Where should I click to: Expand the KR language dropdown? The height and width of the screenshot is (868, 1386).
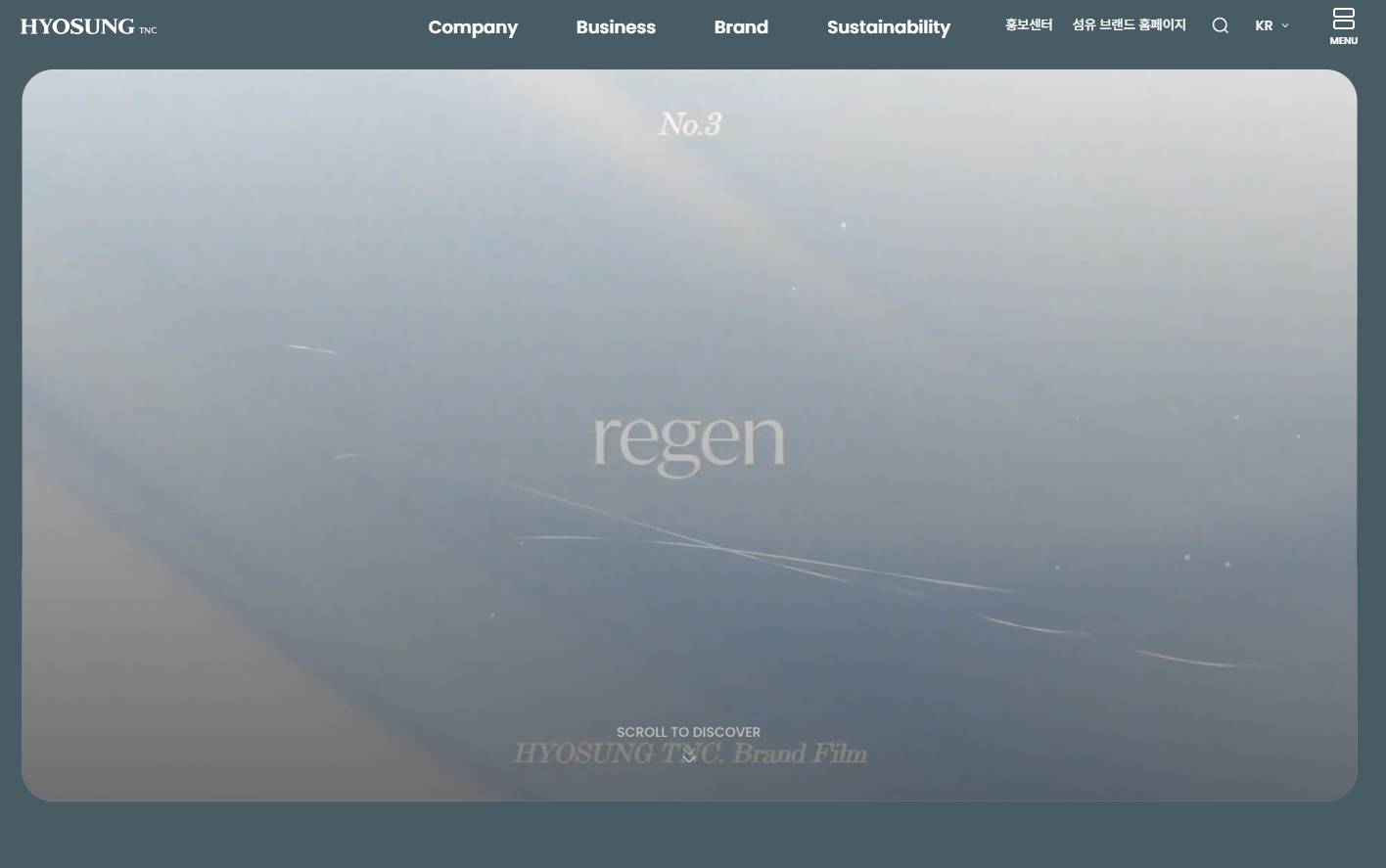pyautogui.click(x=1271, y=25)
